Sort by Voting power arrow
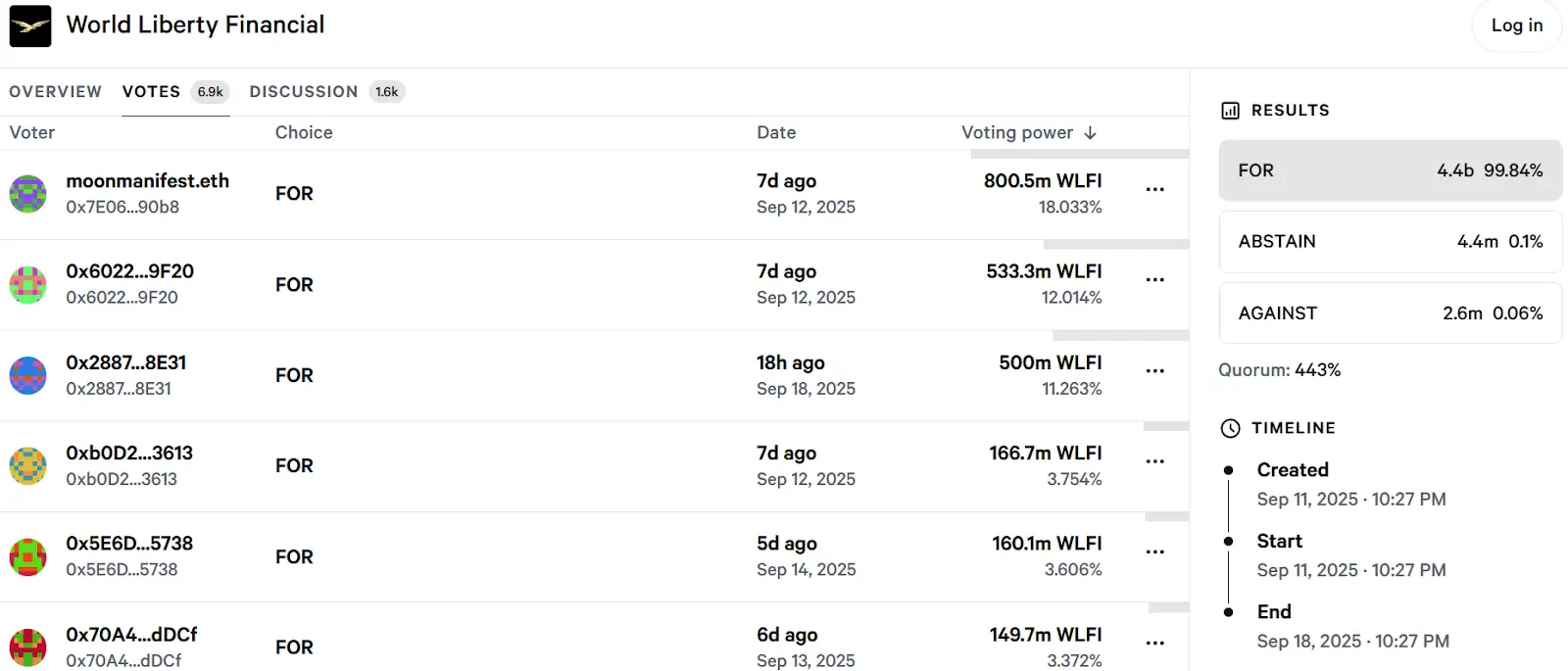1568x671 pixels. tap(1090, 133)
